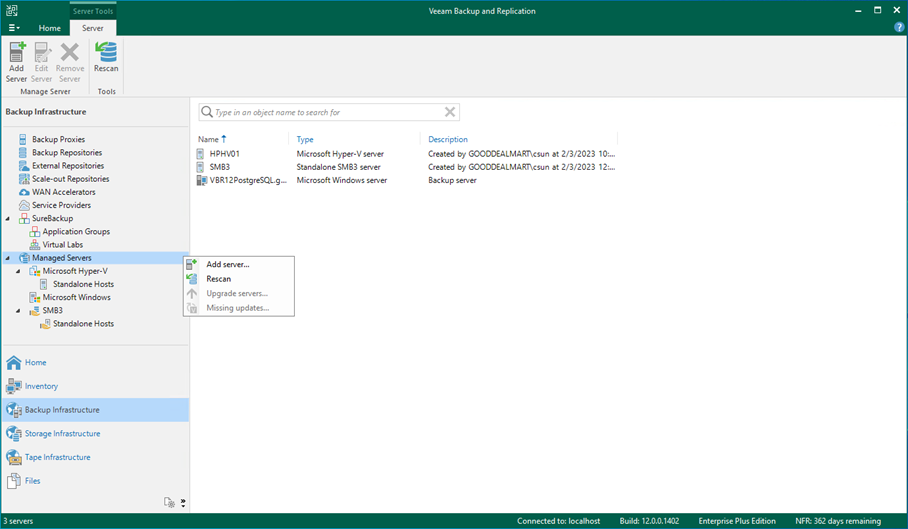908x529 pixels.
Task: Collapse the Managed Servers tree node
Action: [x=8, y=258]
